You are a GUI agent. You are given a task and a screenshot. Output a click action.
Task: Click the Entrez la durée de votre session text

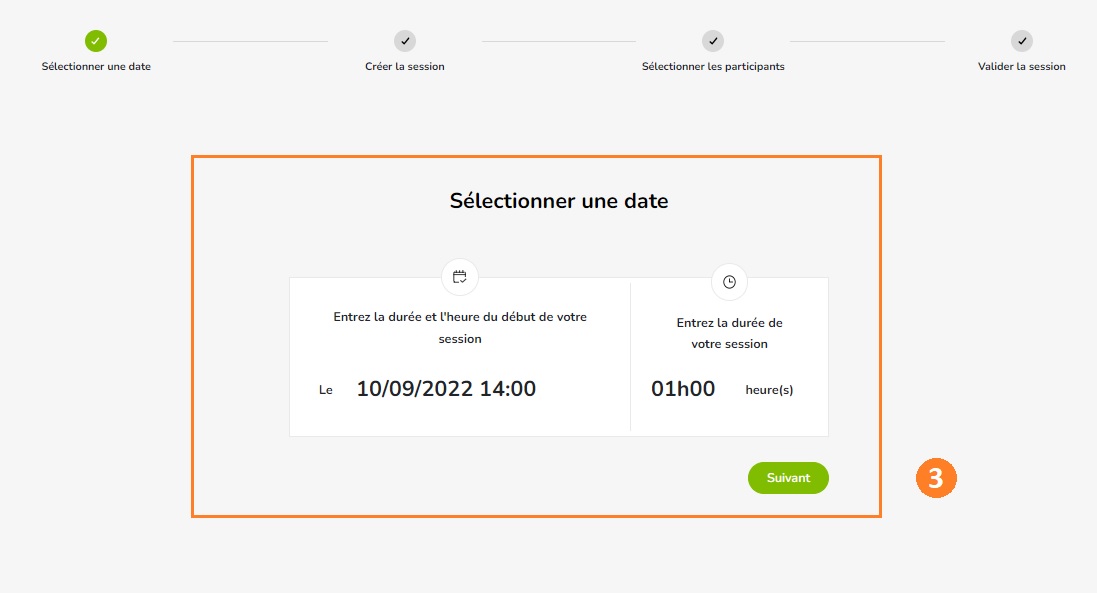[729, 333]
